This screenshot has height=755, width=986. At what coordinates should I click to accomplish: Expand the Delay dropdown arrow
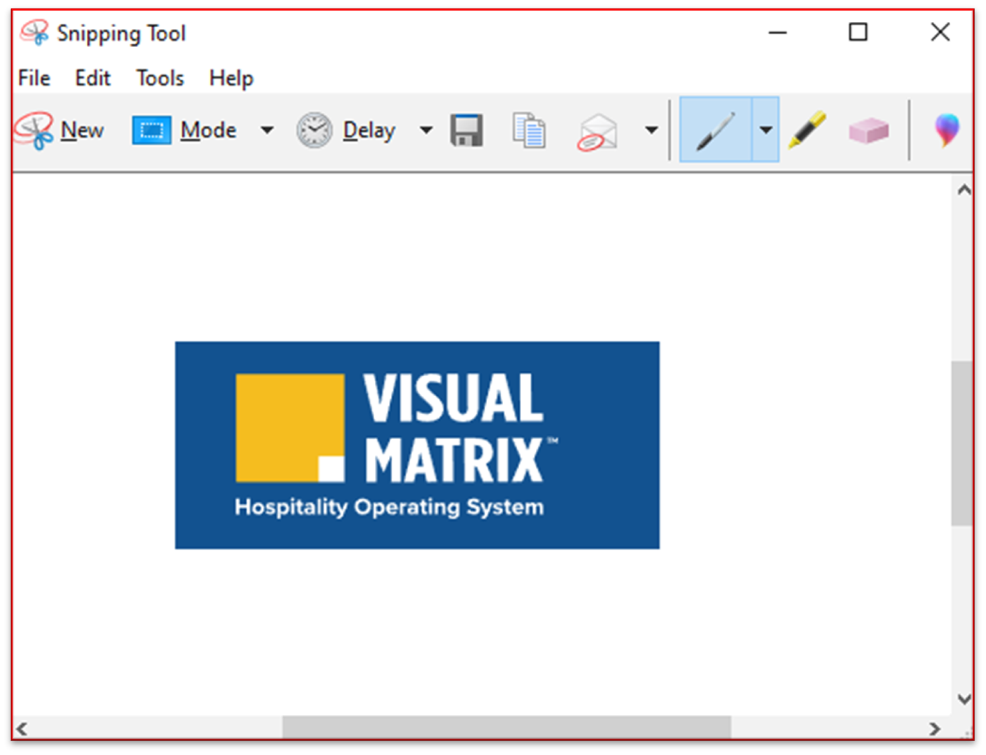point(426,130)
